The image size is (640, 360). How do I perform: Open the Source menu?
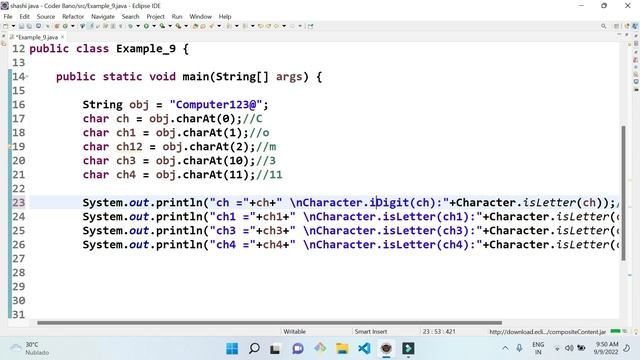click(x=46, y=16)
